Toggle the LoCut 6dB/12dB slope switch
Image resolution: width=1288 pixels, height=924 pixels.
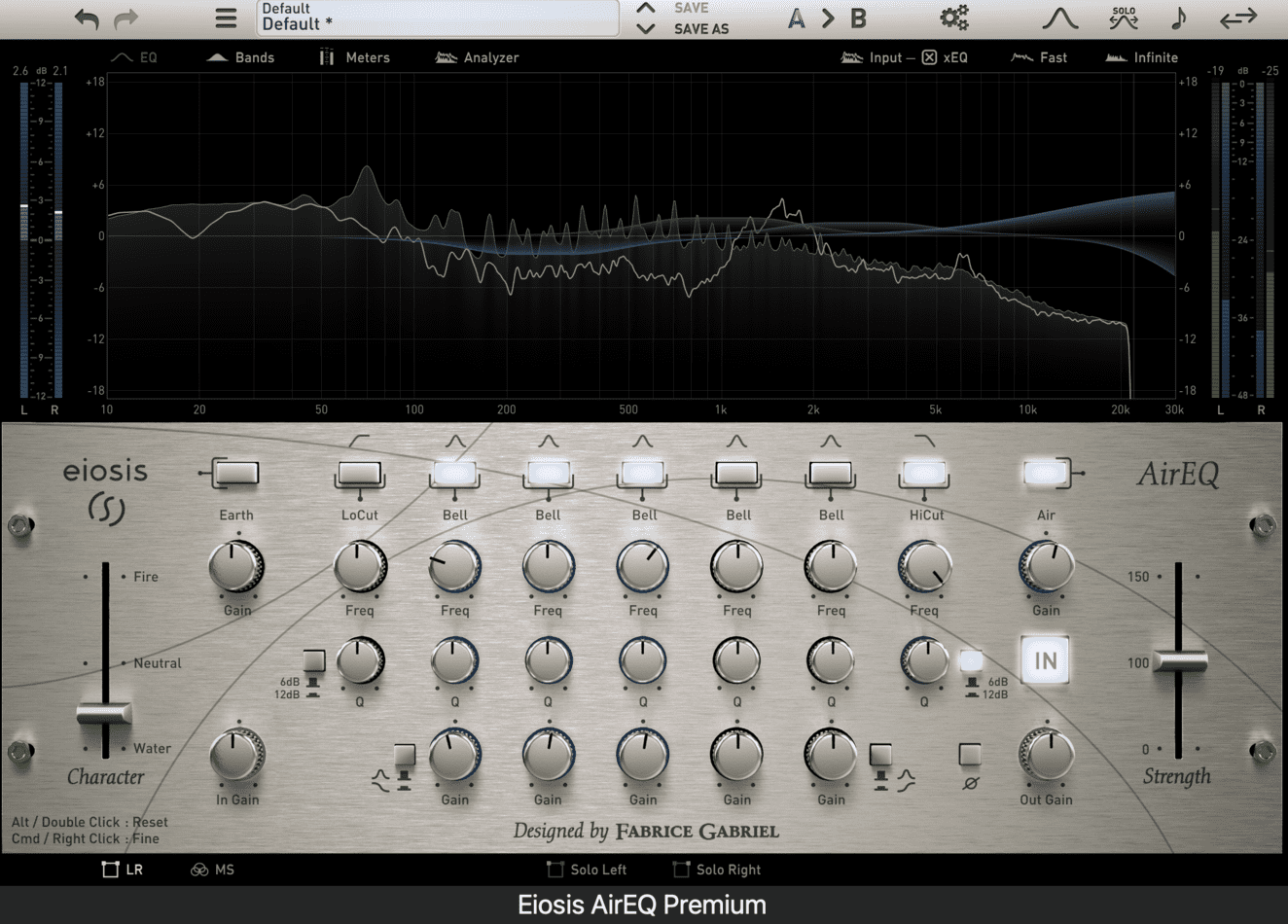[x=313, y=660]
